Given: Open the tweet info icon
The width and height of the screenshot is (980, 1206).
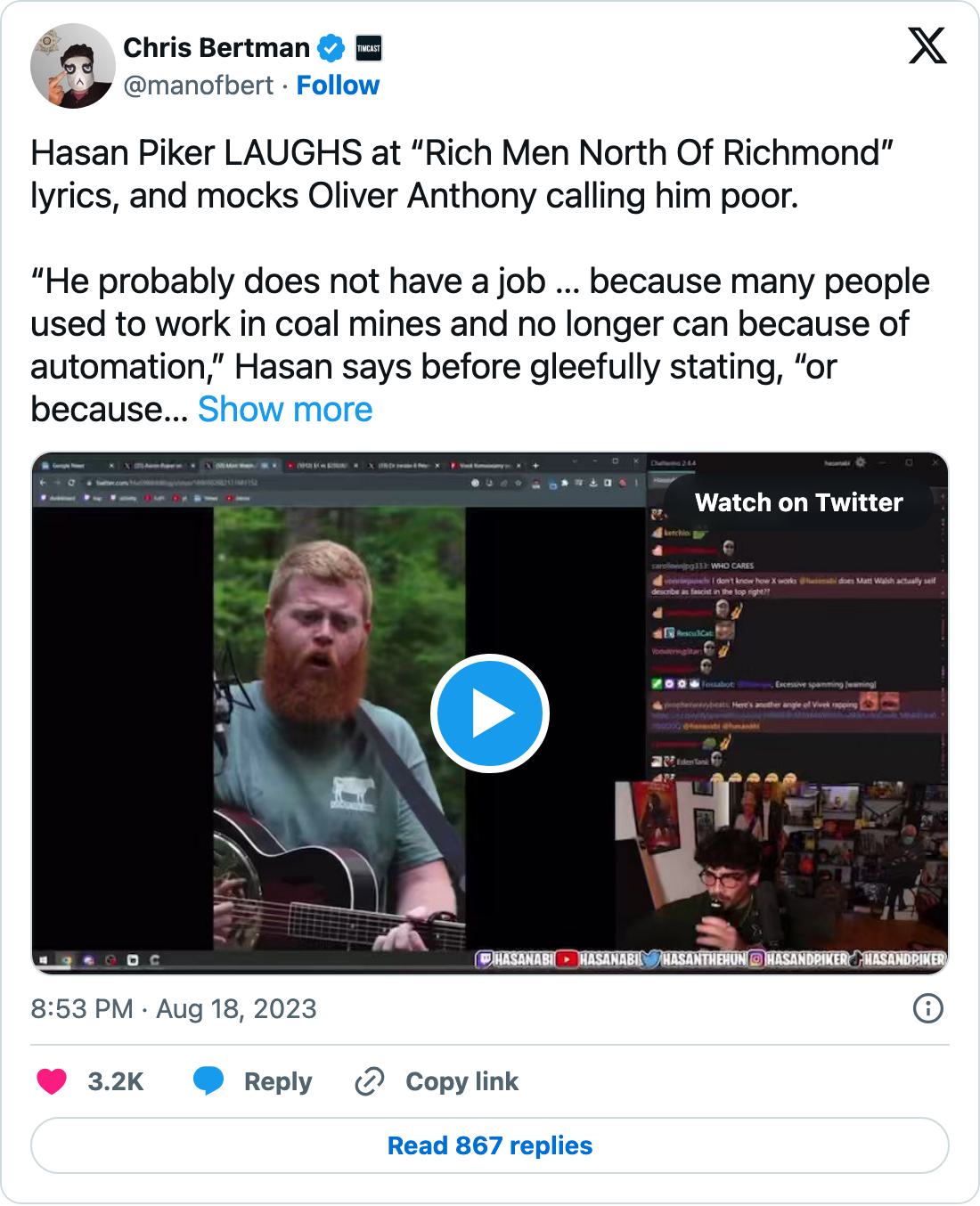Looking at the screenshot, I should (928, 1008).
